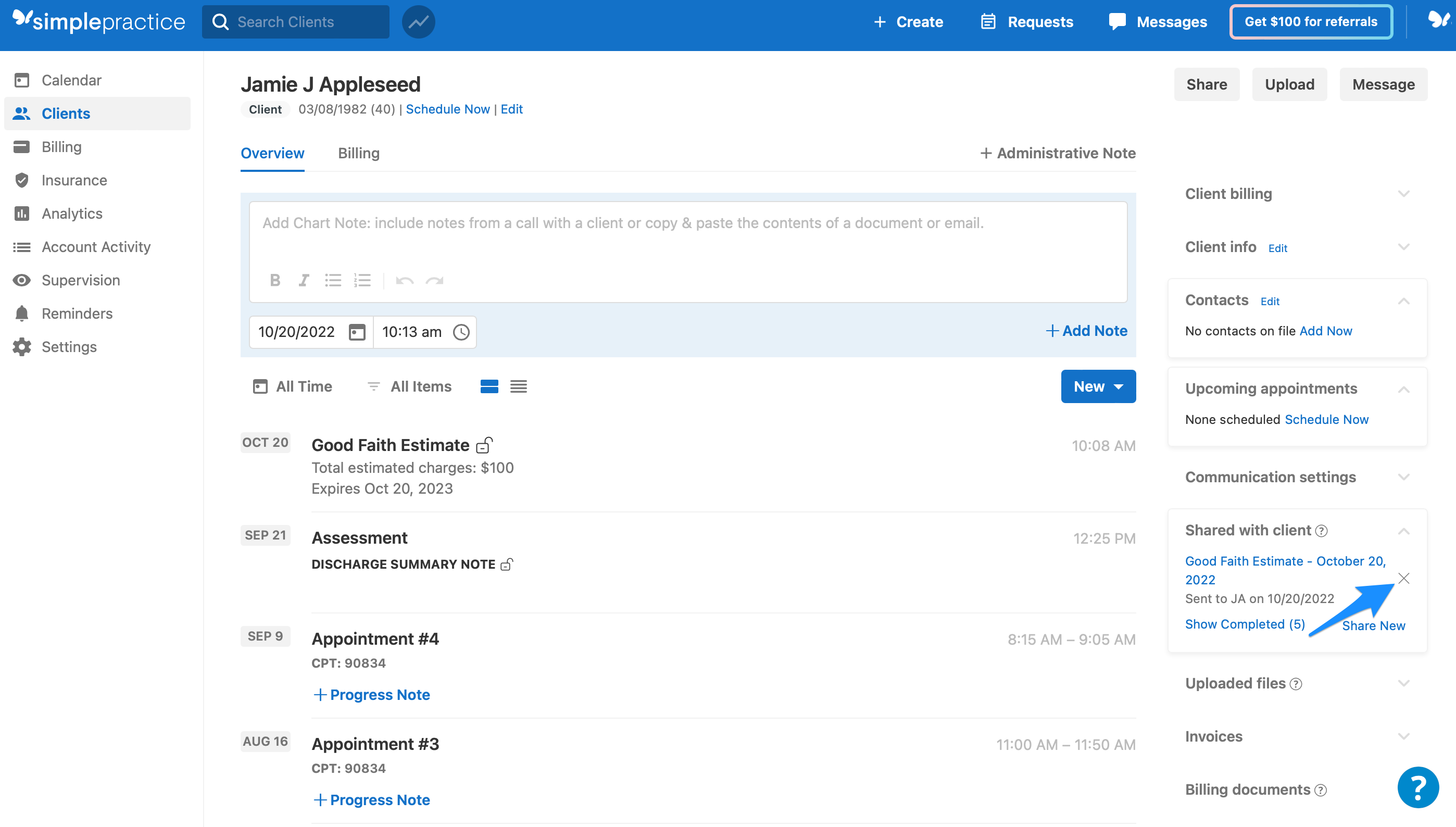Switch to the client Billing tab
The image size is (1456, 827).
(358, 153)
